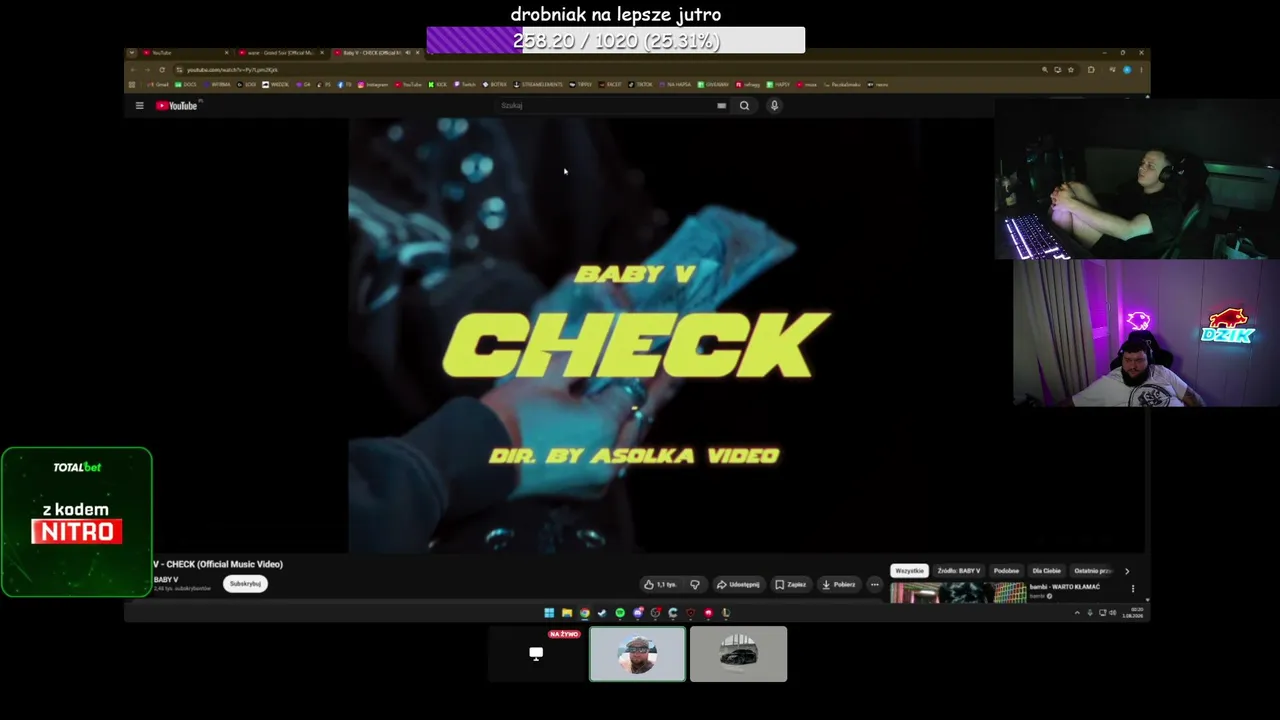Open the more actions menu under the video
1280x720 pixels.
coord(874,584)
